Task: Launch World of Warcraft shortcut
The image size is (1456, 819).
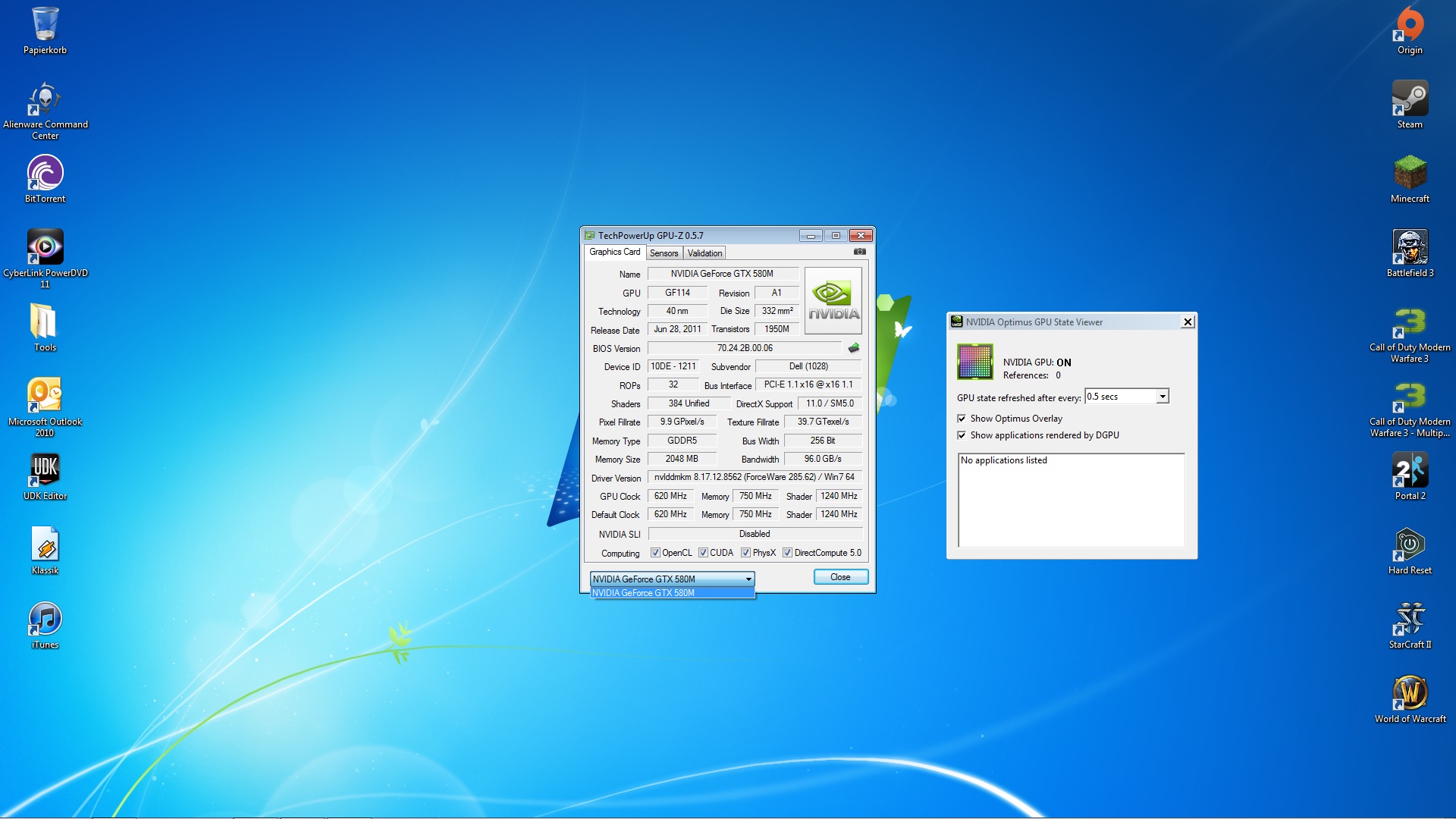Action: (1410, 699)
